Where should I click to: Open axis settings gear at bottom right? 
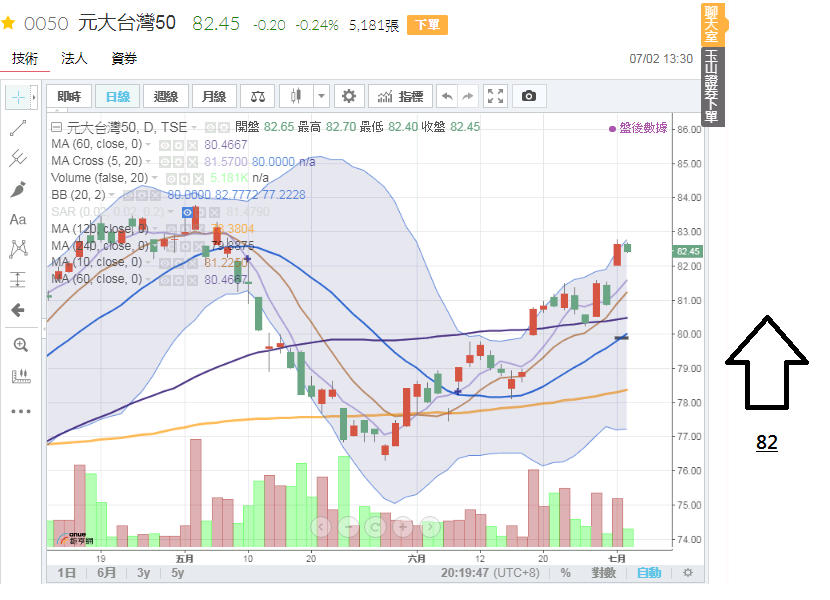tap(688, 572)
